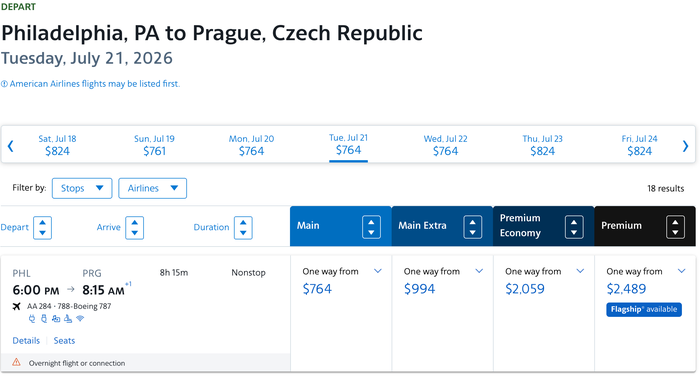
Task: Sort flights by Depart time
Action: tap(42, 227)
